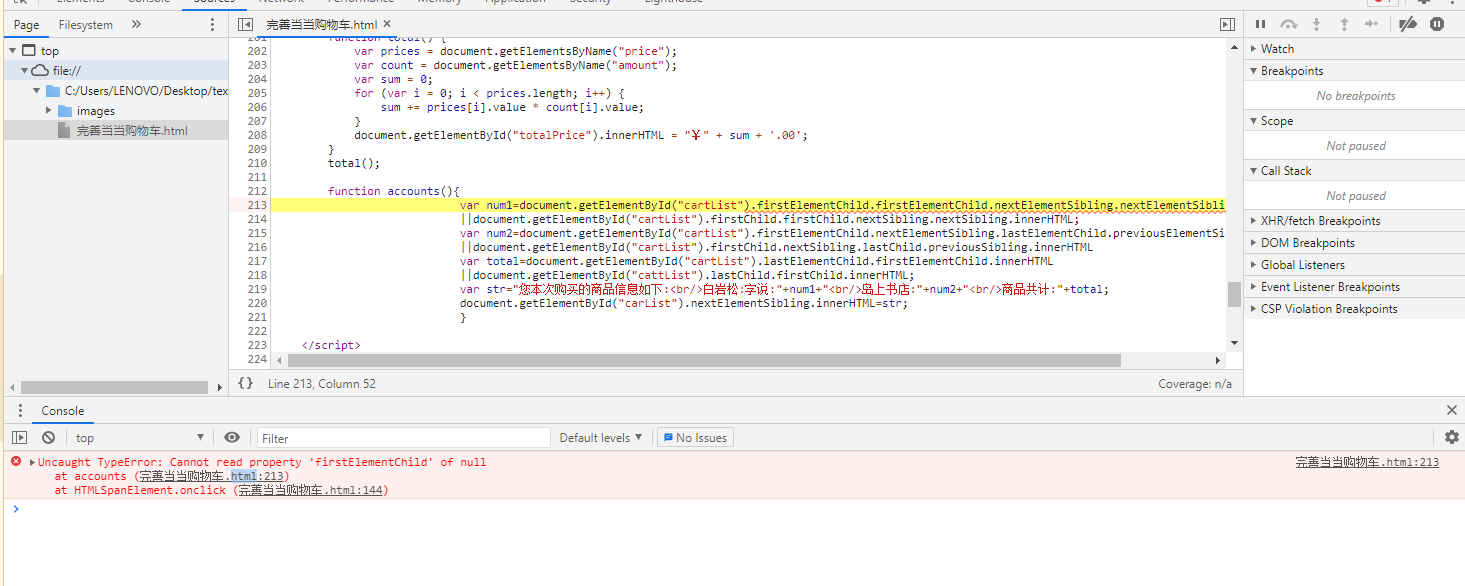Toggle pause on exceptions

coord(1437,24)
